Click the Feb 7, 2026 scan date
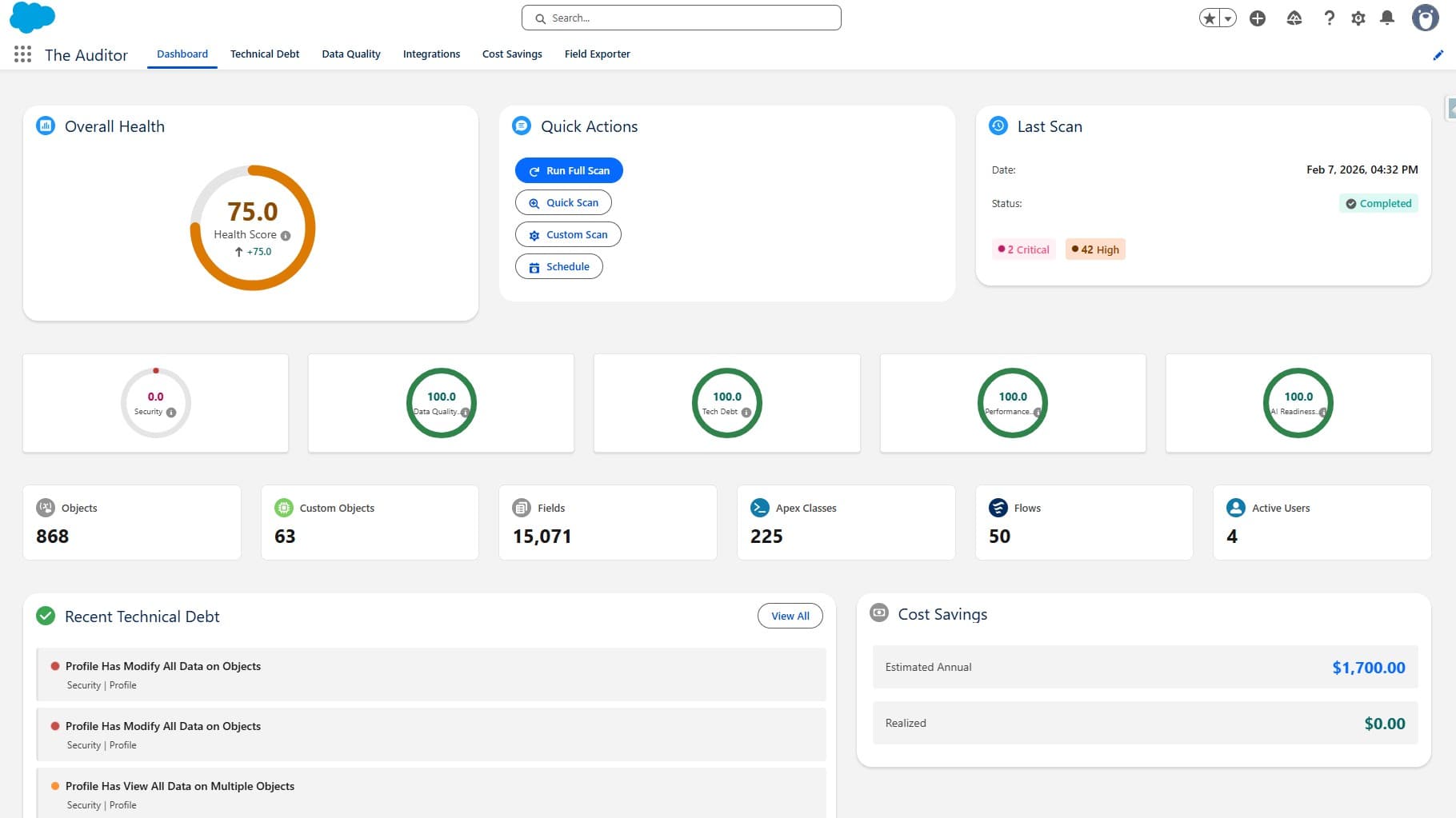1456x818 pixels. click(x=1362, y=170)
